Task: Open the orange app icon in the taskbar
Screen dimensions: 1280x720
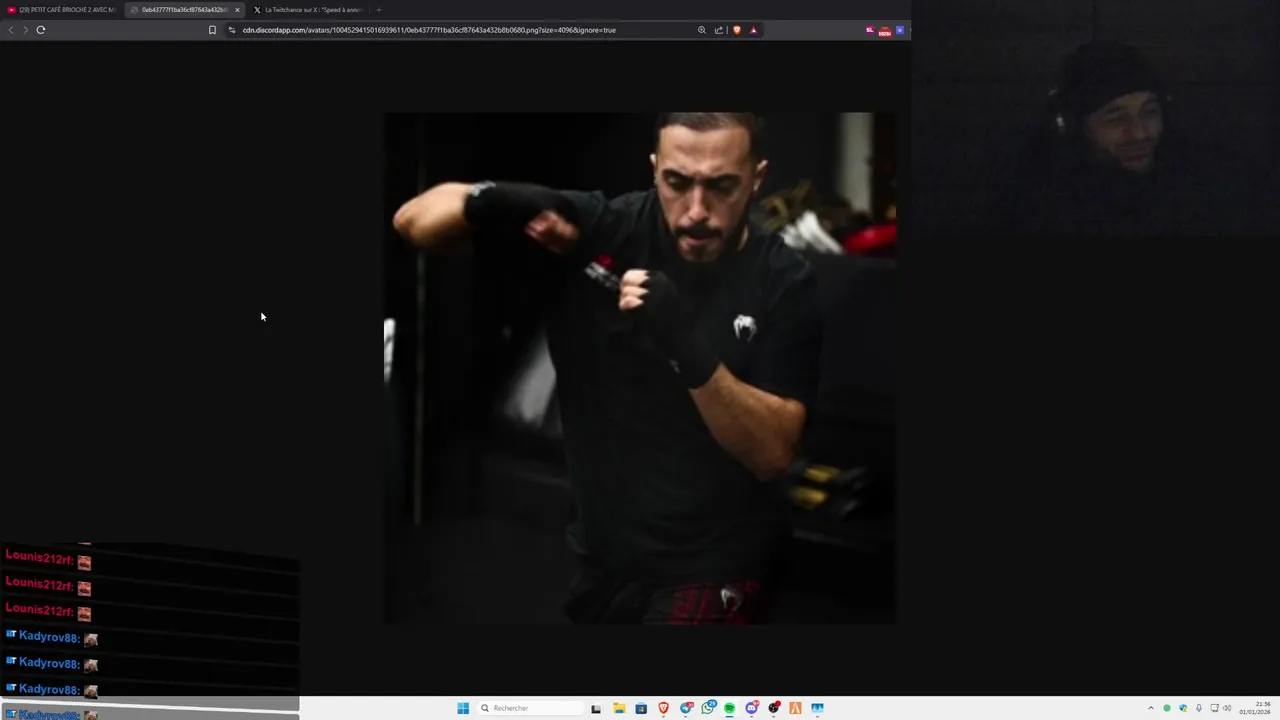Action: (796, 708)
